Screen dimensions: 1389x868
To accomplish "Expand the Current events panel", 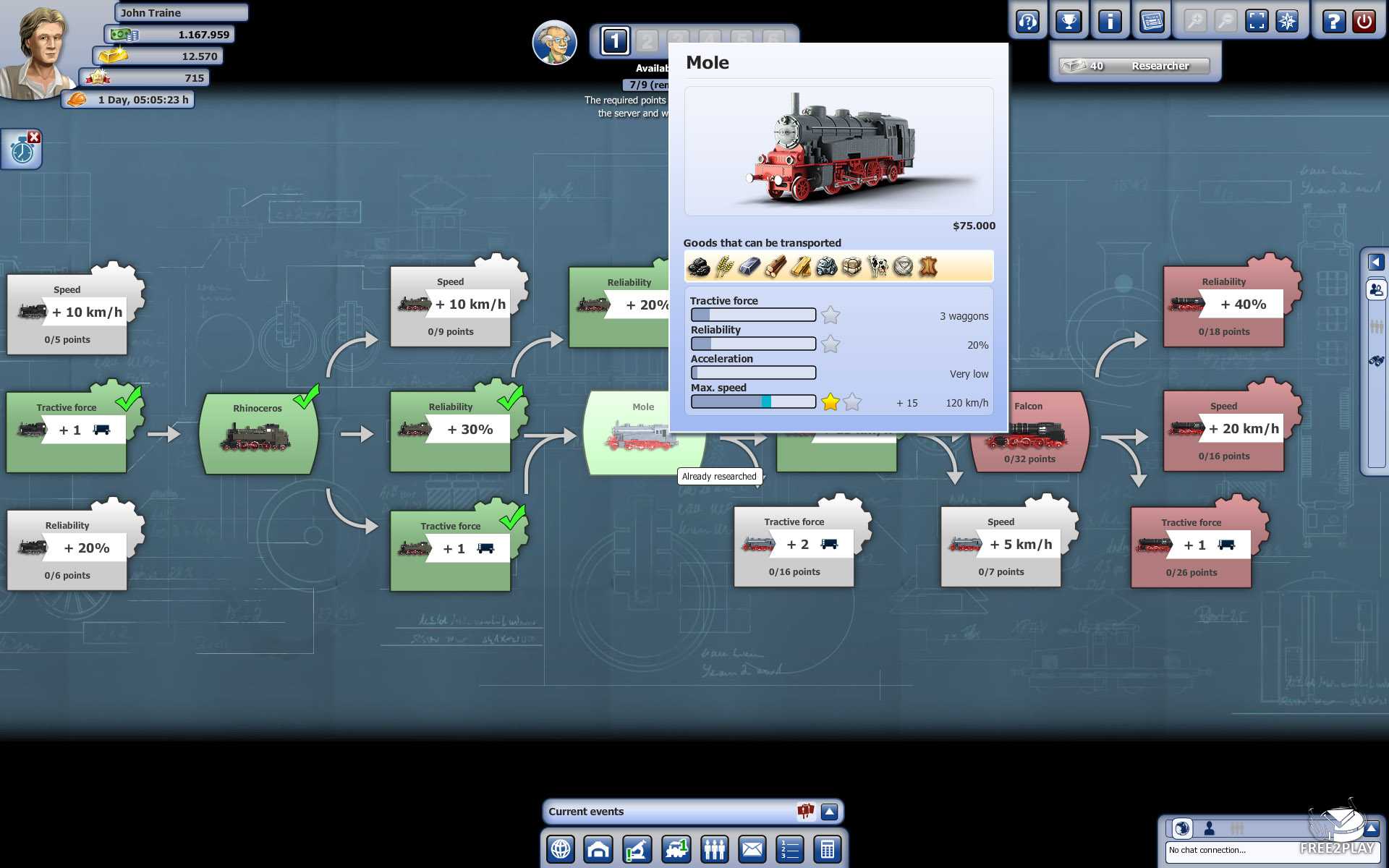I will point(829,812).
